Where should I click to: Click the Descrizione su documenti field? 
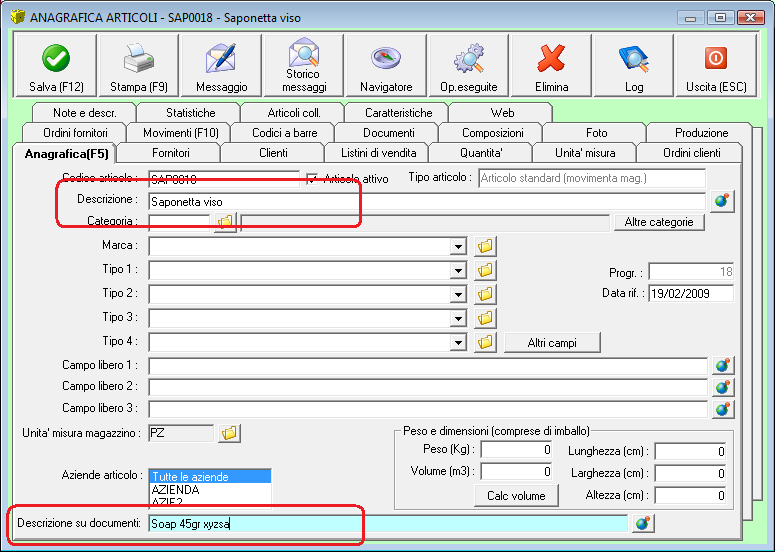(388, 523)
